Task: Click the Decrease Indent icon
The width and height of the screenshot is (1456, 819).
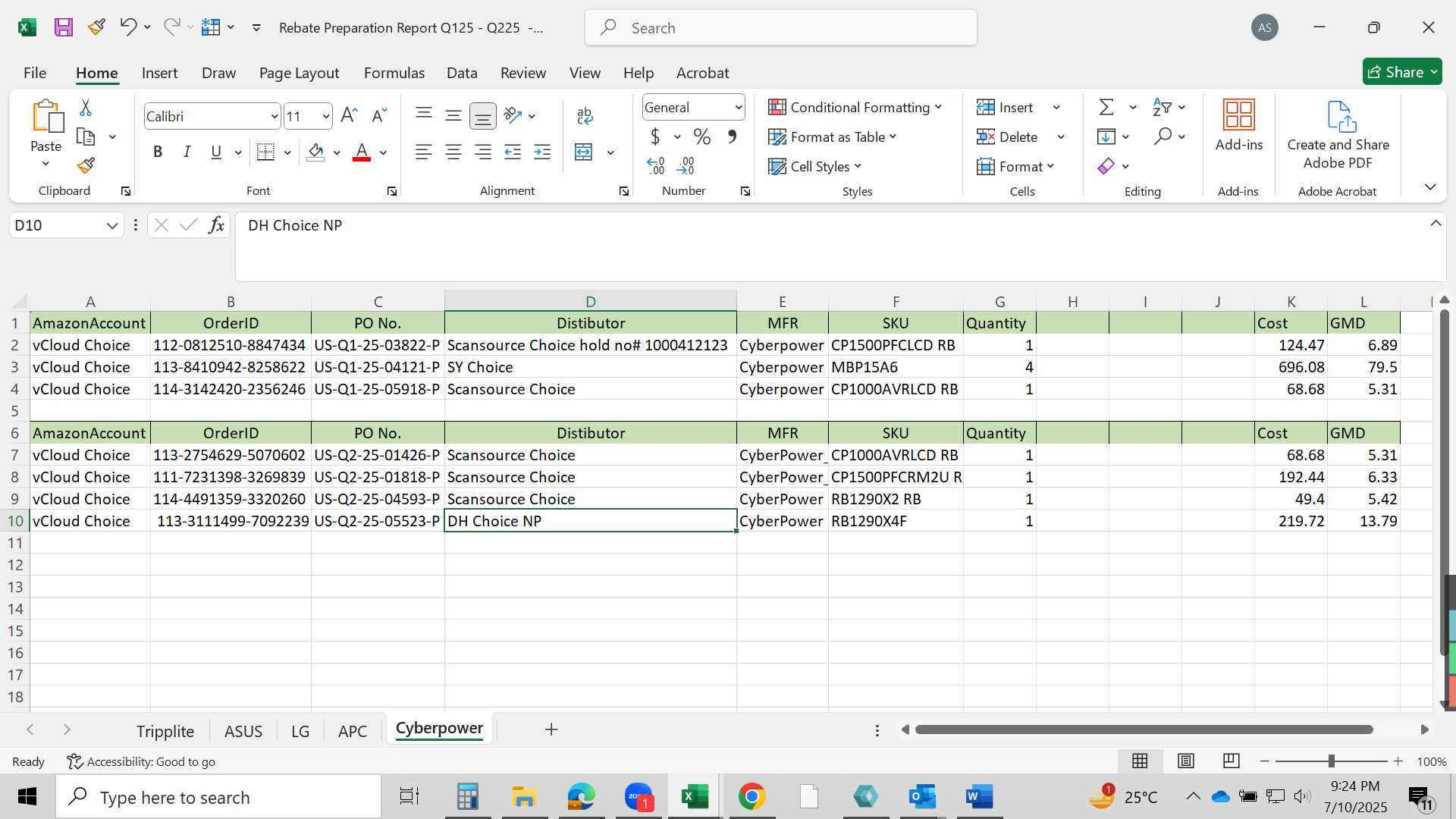Action: click(x=513, y=152)
